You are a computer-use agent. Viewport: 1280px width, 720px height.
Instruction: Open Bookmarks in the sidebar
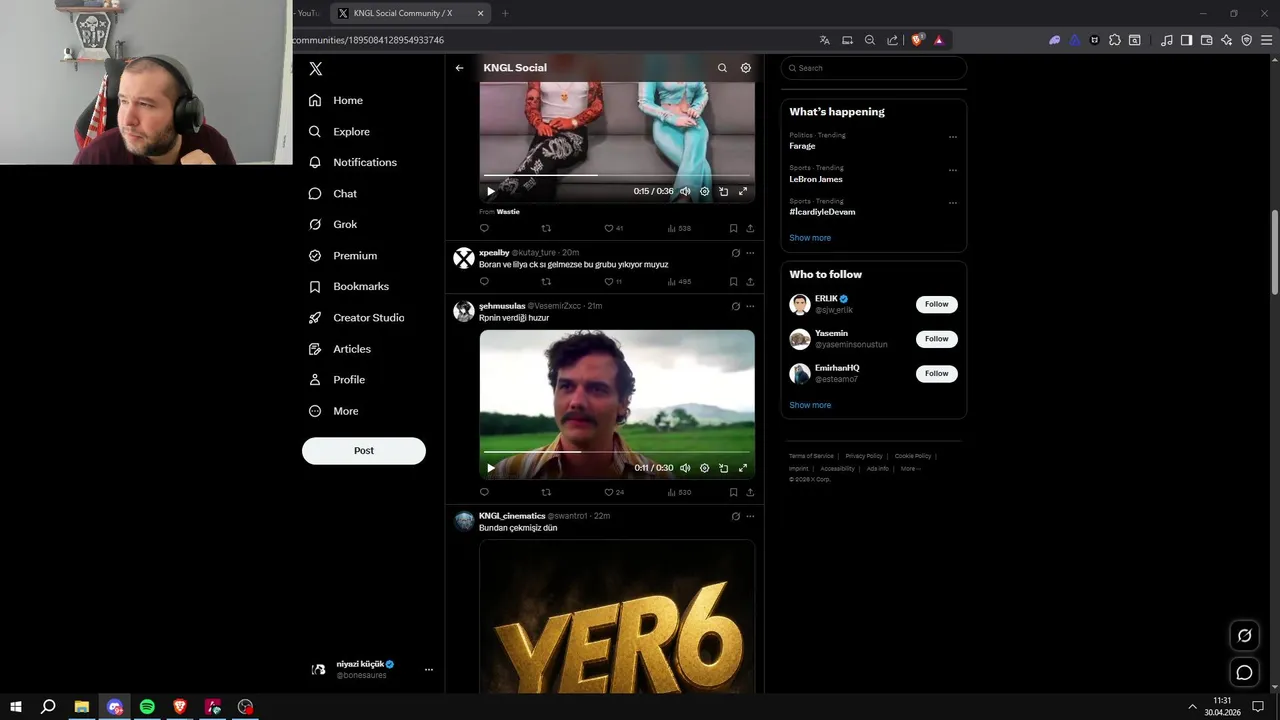click(x=348, y=286)
